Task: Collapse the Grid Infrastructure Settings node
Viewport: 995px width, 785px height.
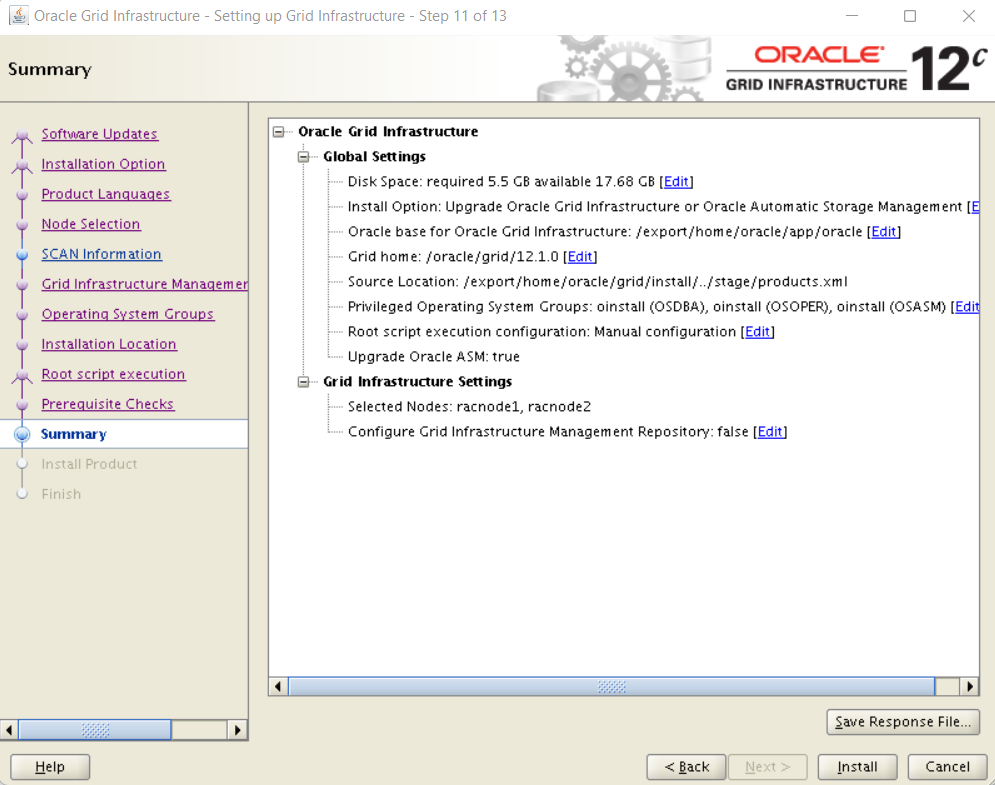Action: click(303, 381)
